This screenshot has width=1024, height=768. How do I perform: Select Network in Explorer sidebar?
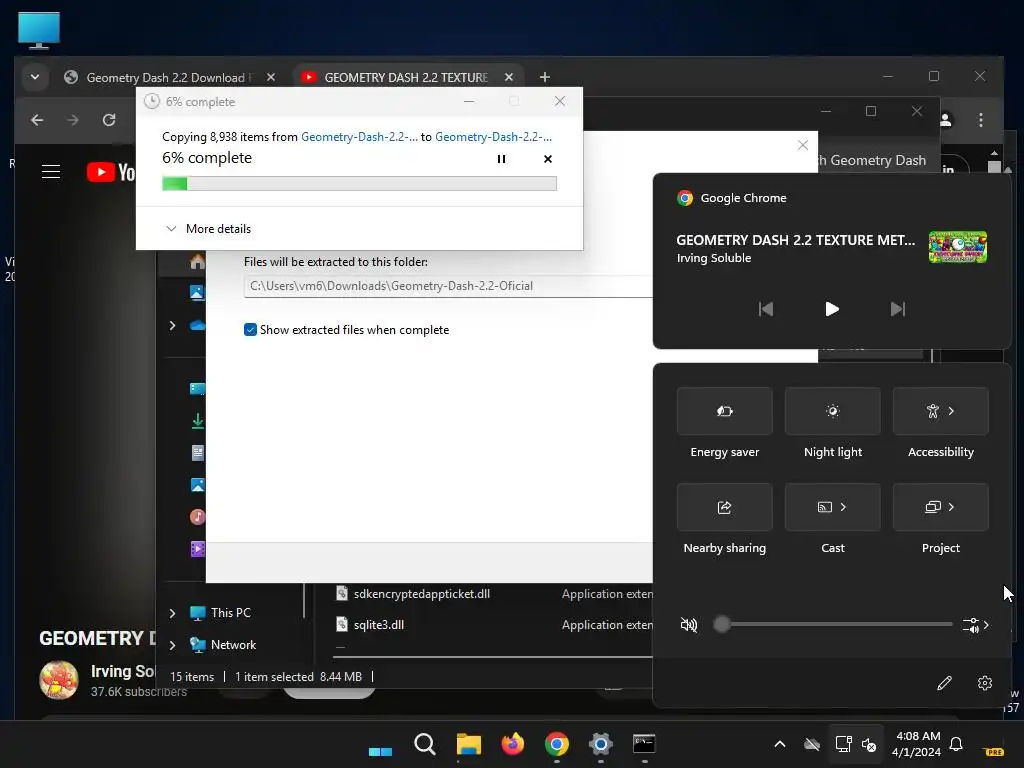(223, 645)
